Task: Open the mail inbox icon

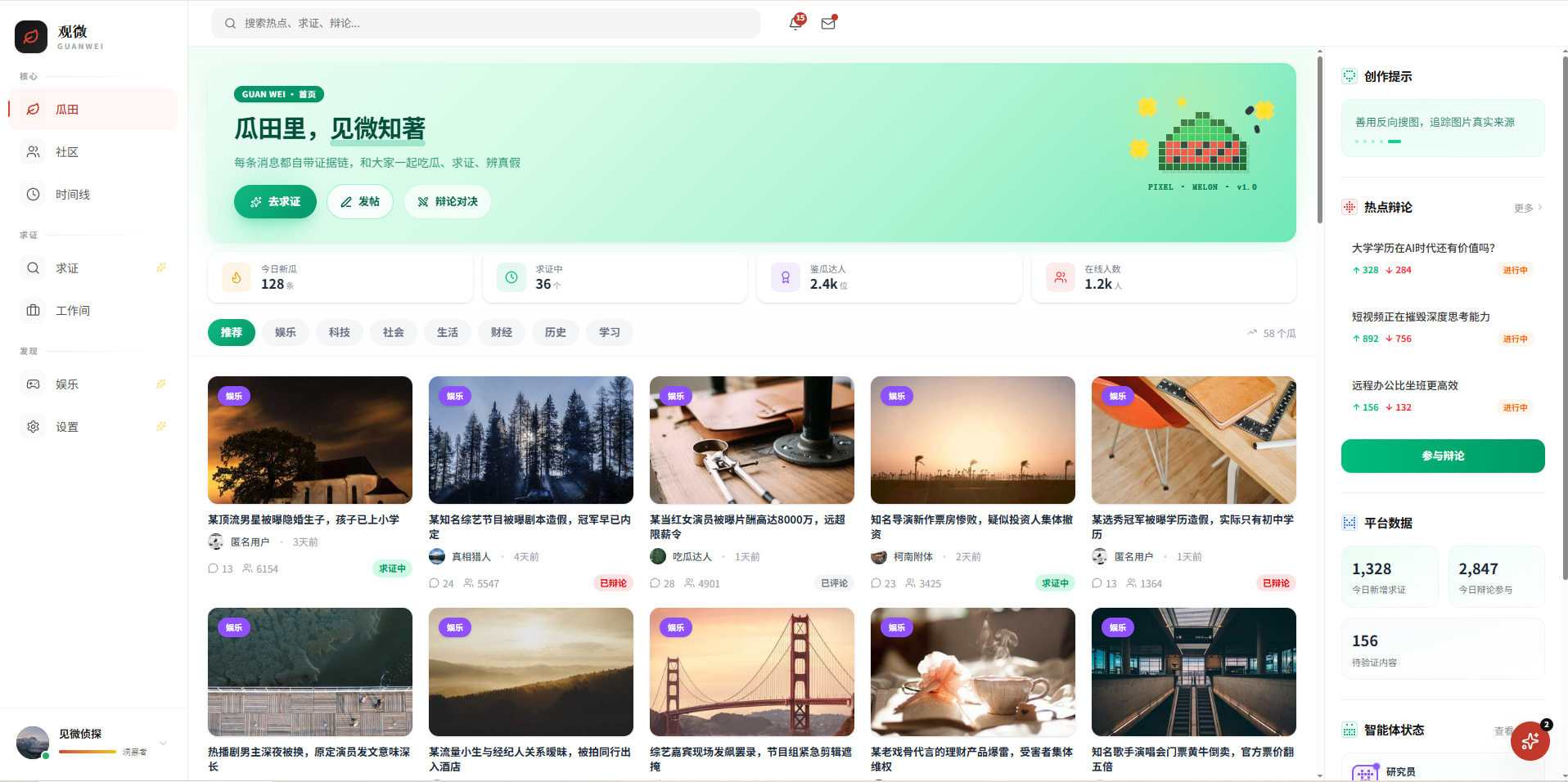Action: point(828,23)
